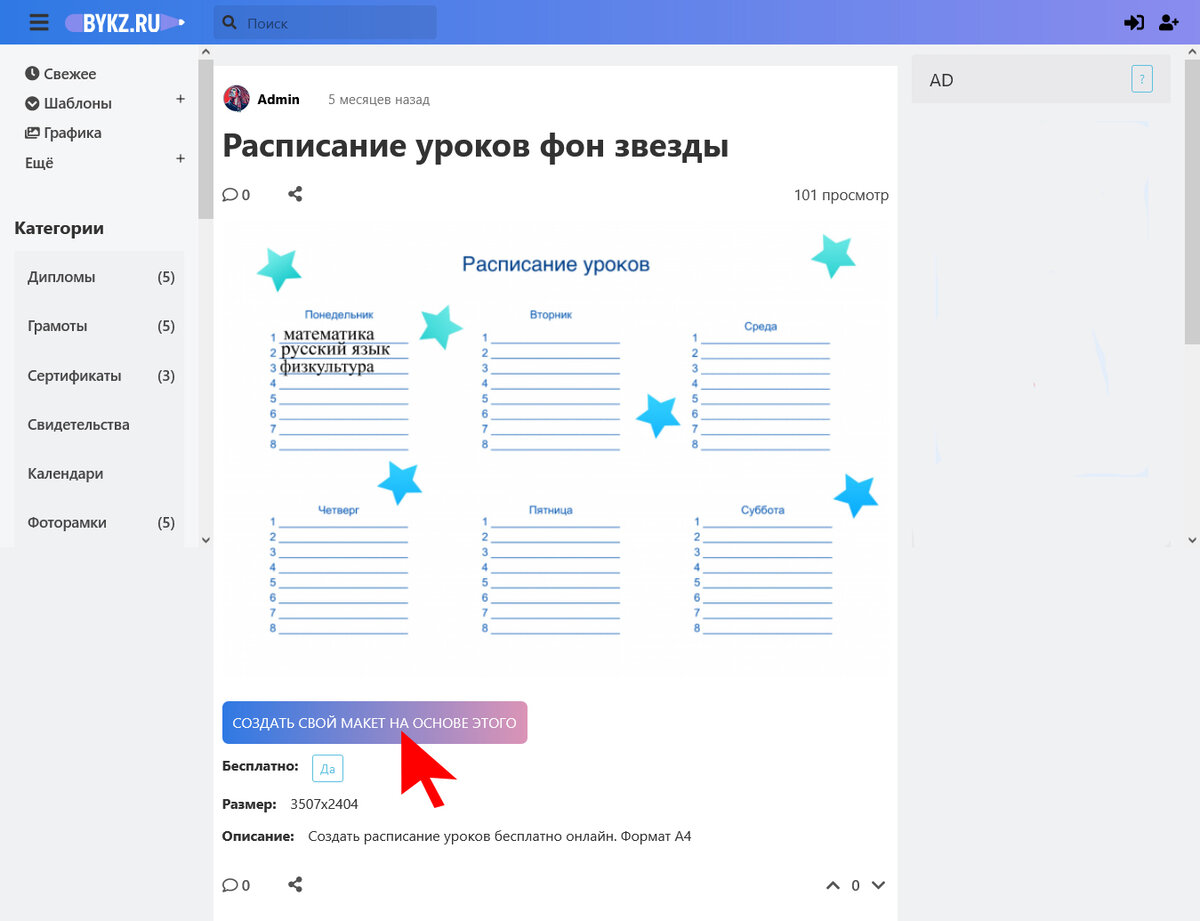
Task: Click inside the Поиск search field
Action: pyautogui.click(x=330, y=21)
